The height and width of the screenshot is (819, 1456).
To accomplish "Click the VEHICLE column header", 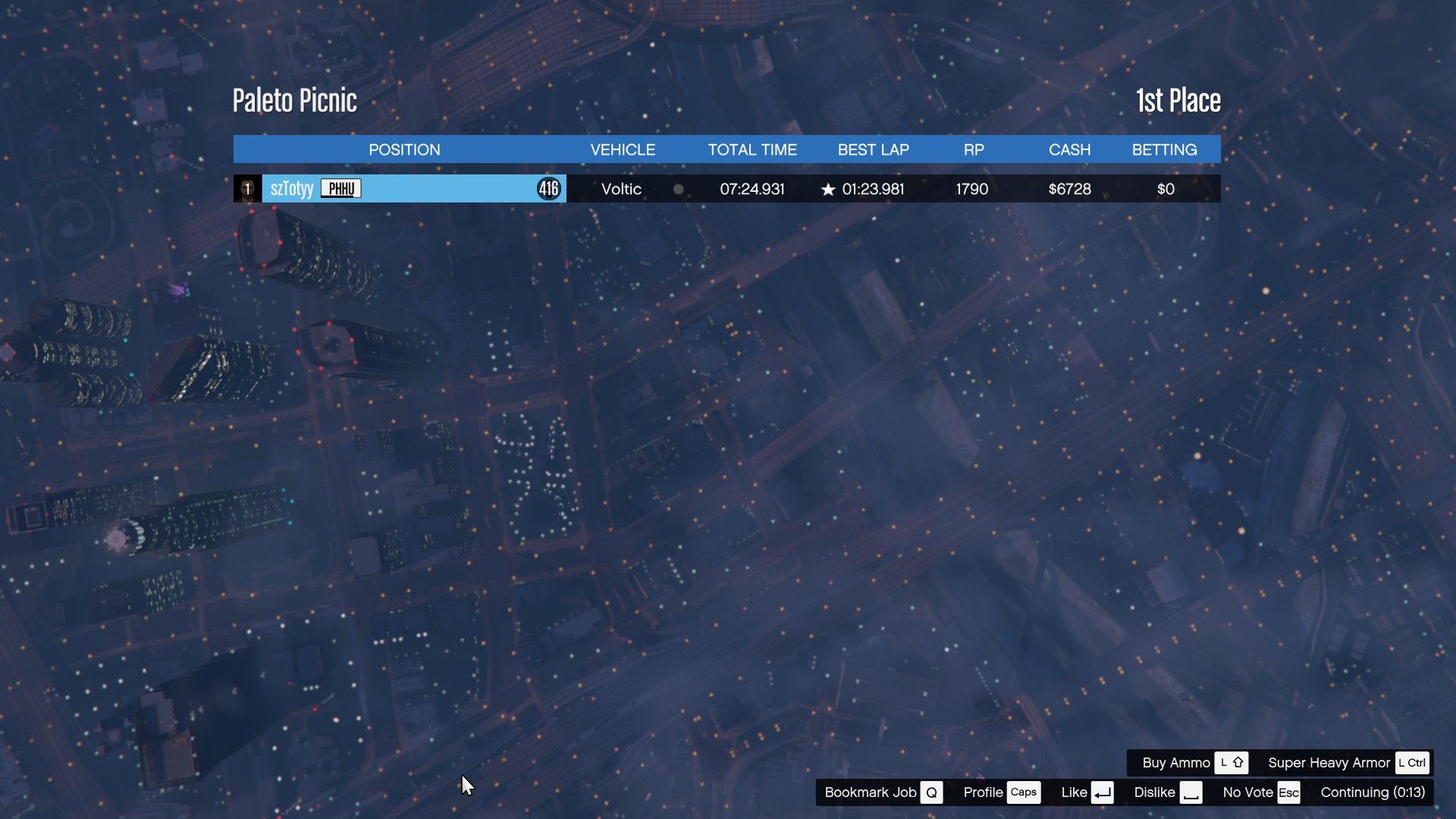I will [x=623, y=150].
